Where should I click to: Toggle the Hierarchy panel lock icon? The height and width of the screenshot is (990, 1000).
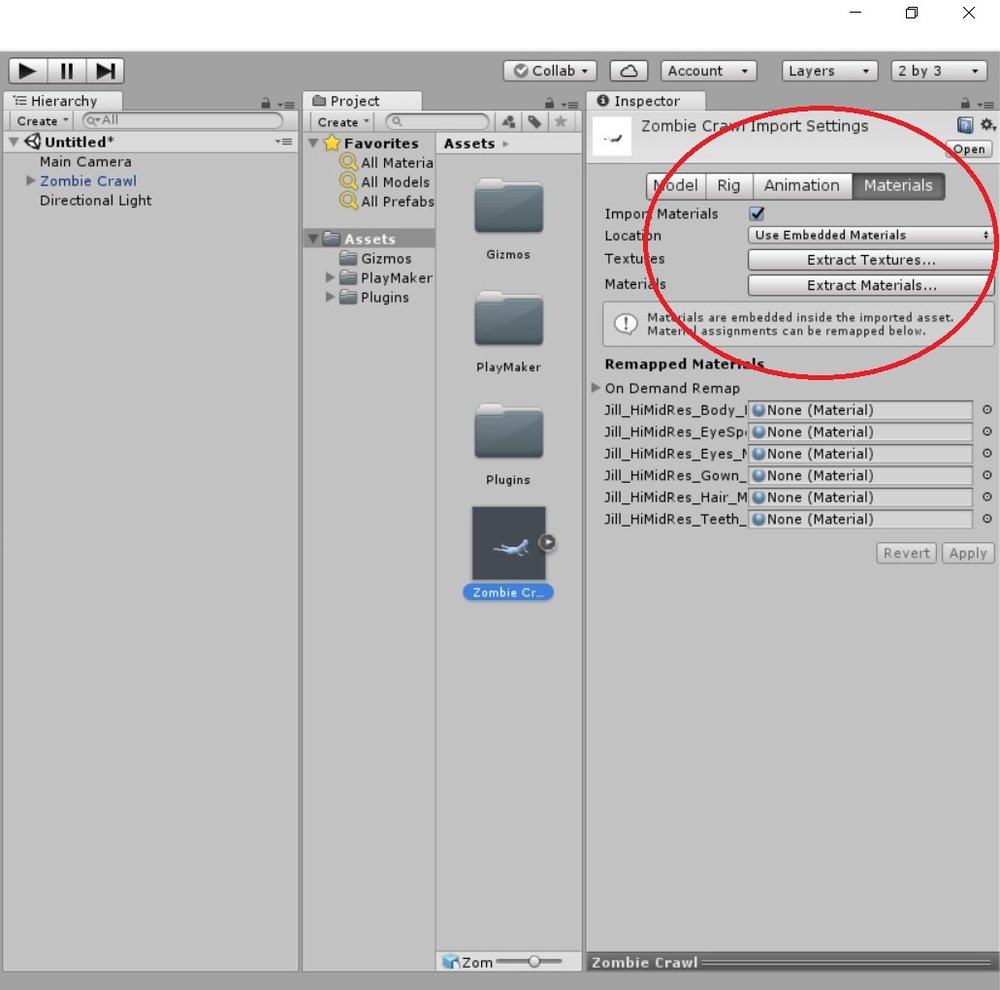click(265, 103)
